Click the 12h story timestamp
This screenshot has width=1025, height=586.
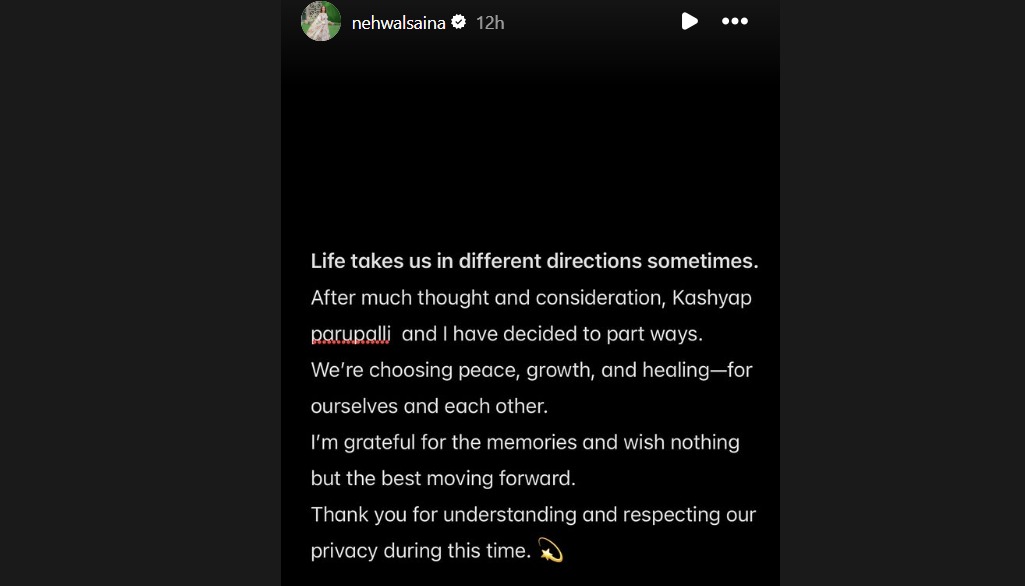pos(490,22)
